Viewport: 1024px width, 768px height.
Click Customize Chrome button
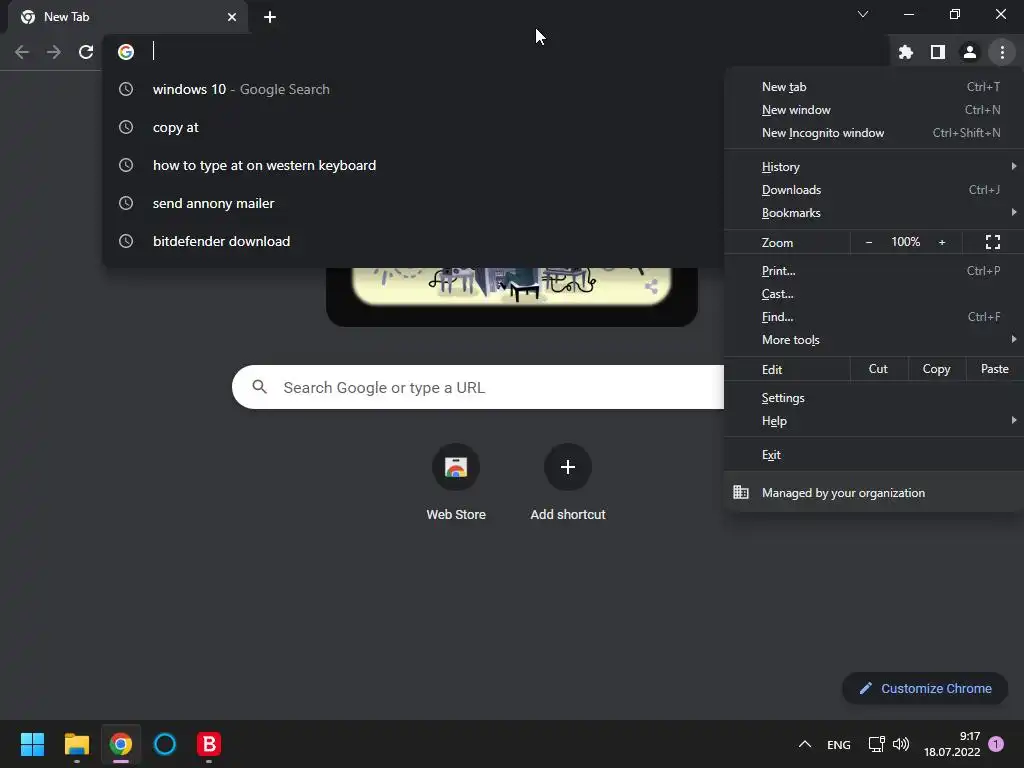point(925,688)
